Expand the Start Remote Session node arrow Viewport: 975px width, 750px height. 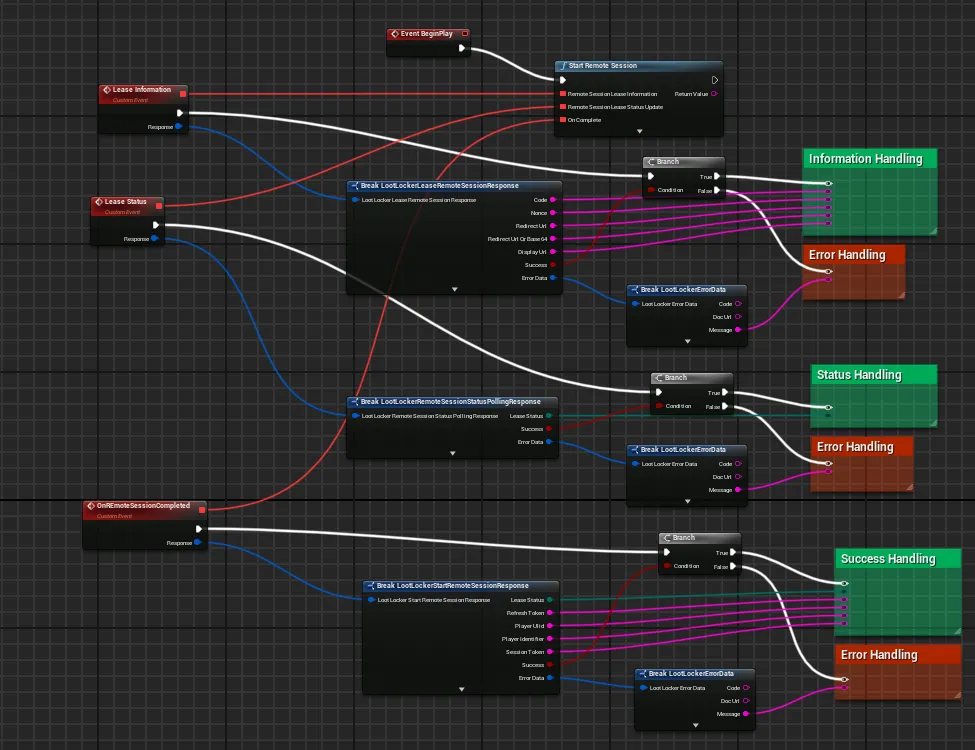[639, 131]
